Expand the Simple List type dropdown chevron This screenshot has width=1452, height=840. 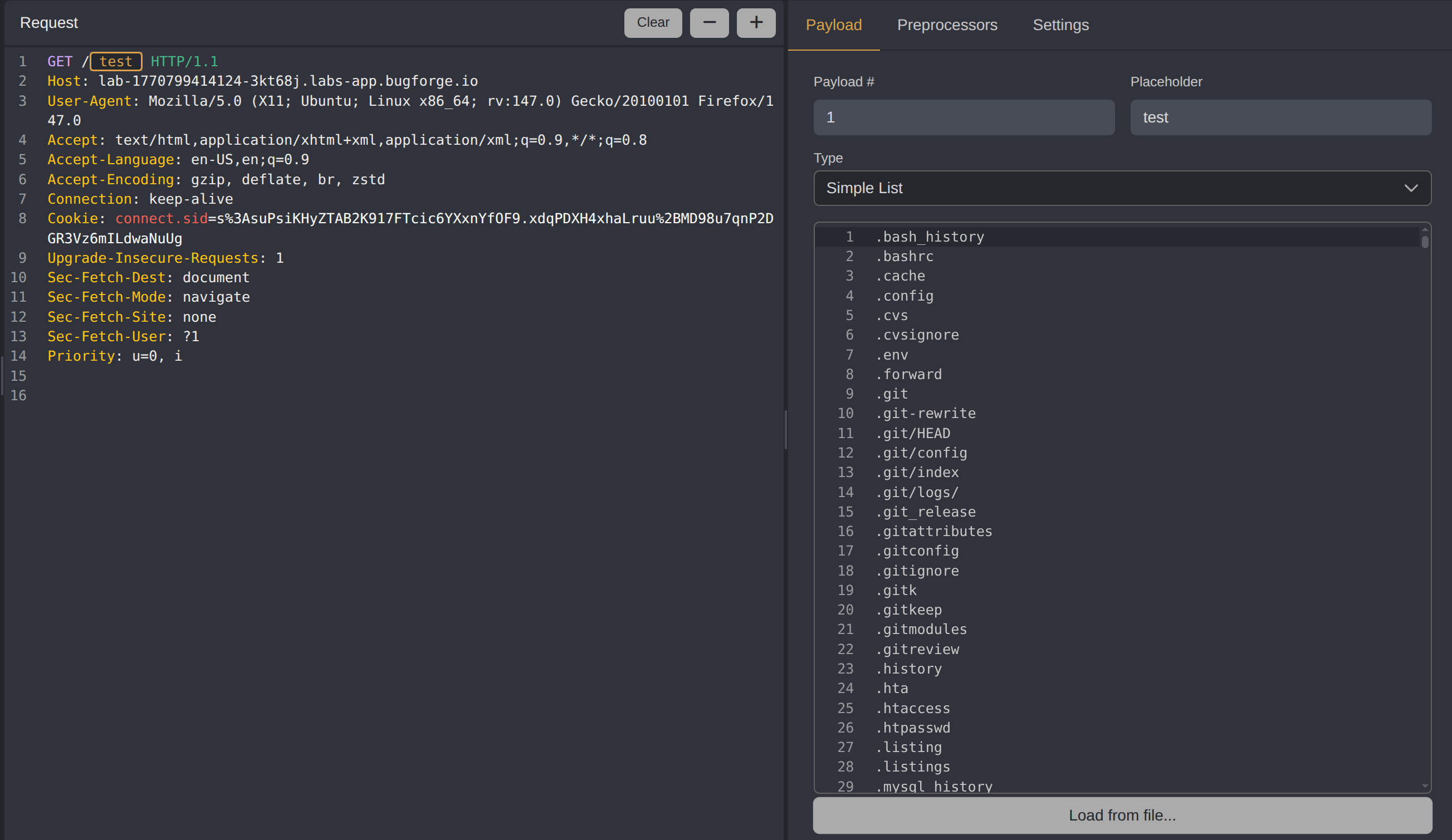1411,188
